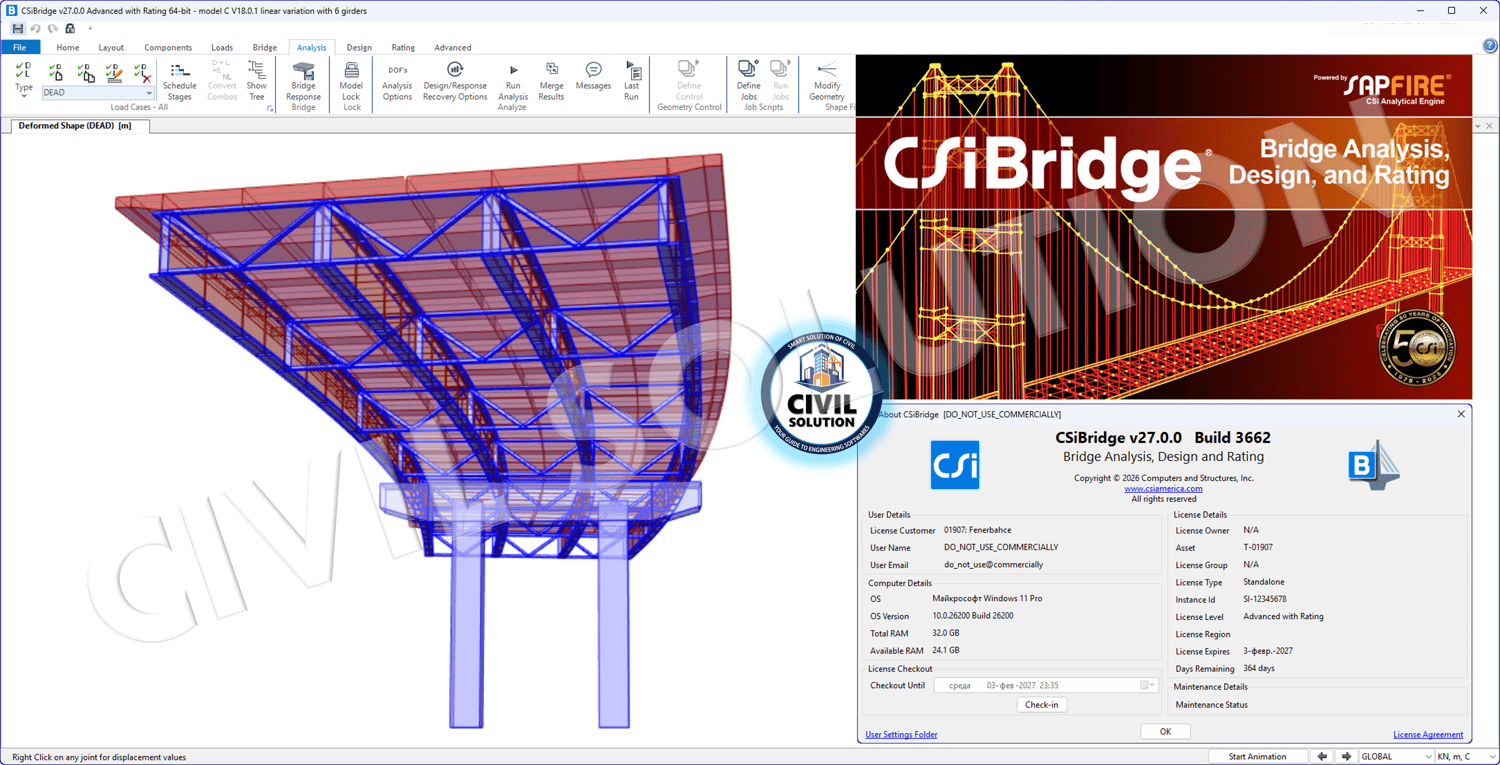The image size is (1500, 765).
Task: Open the Checkout Until calendar dropdown
Action: [1148, 686]
